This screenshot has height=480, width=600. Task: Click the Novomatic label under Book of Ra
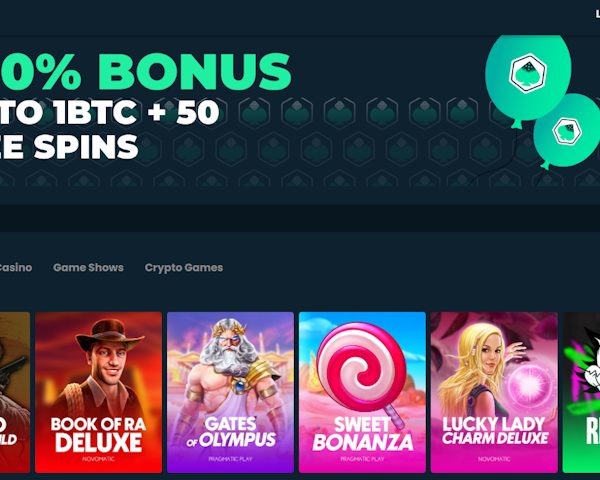(x=98, y=459)
